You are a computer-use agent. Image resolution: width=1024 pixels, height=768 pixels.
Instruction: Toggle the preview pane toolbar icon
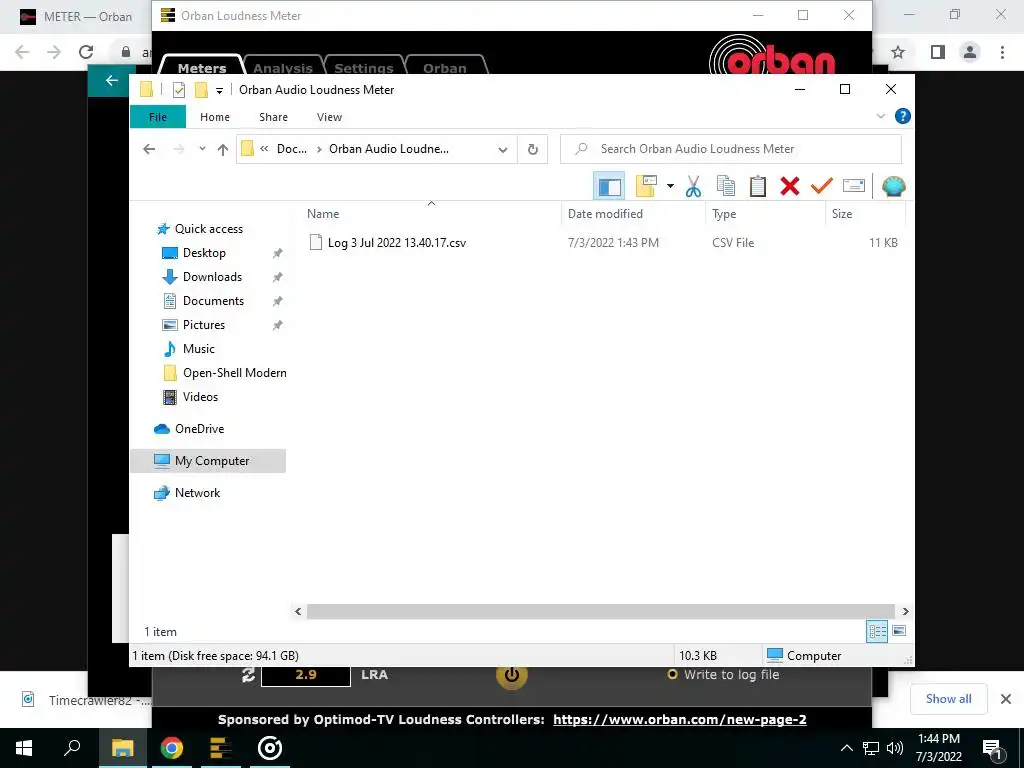(x=609, y=186)
